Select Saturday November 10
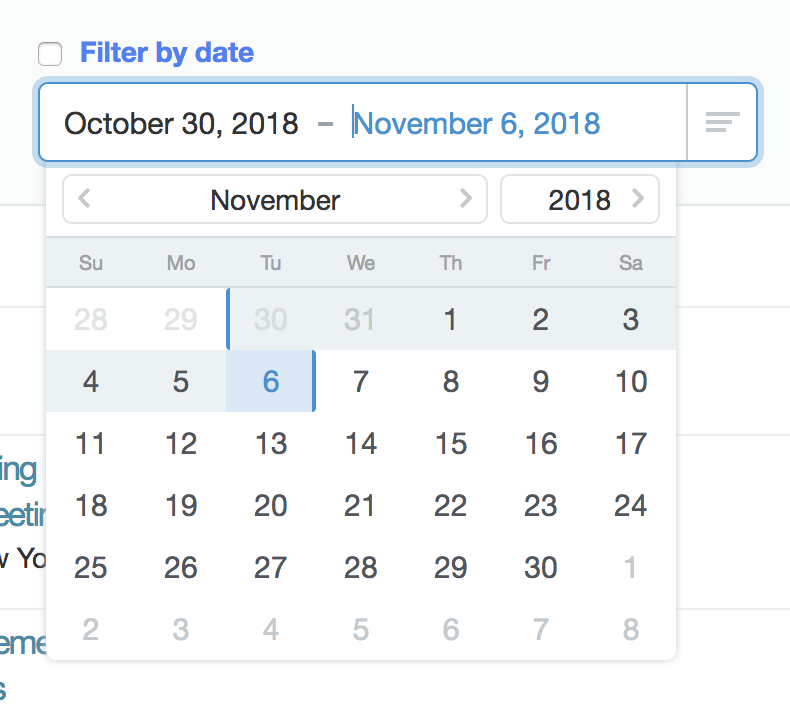The image size is (790, 710). click(x=631, y=381)
